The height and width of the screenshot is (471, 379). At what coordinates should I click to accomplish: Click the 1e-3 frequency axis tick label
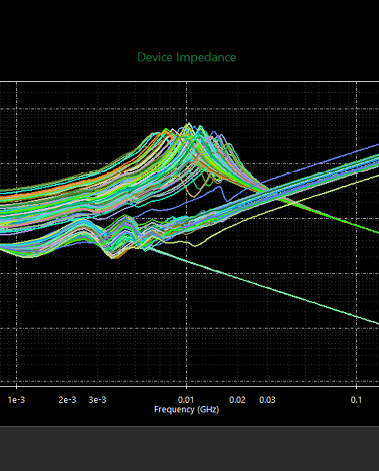pos(16,400)
